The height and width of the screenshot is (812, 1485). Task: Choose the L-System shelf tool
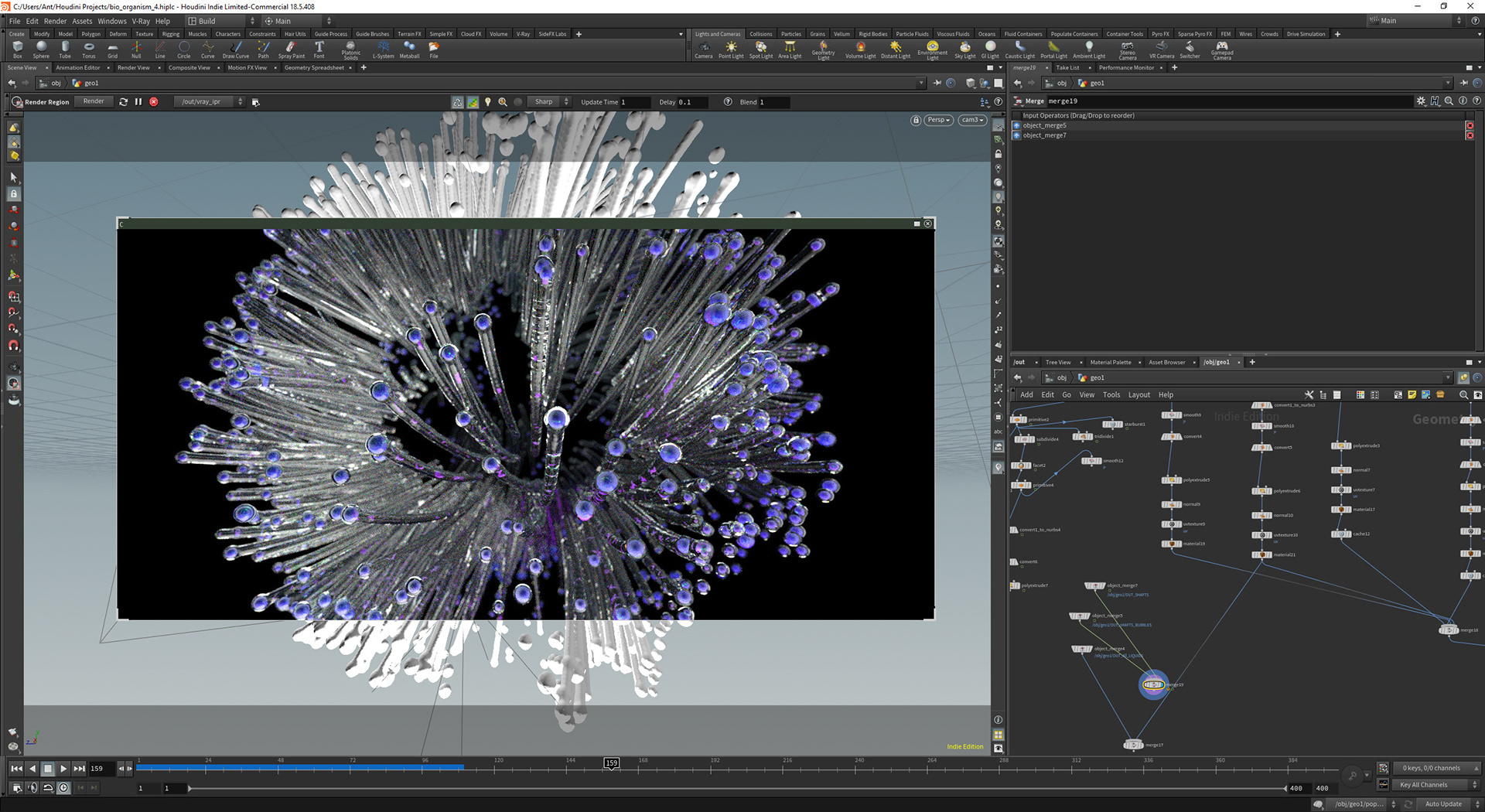[x=383, y=49]
